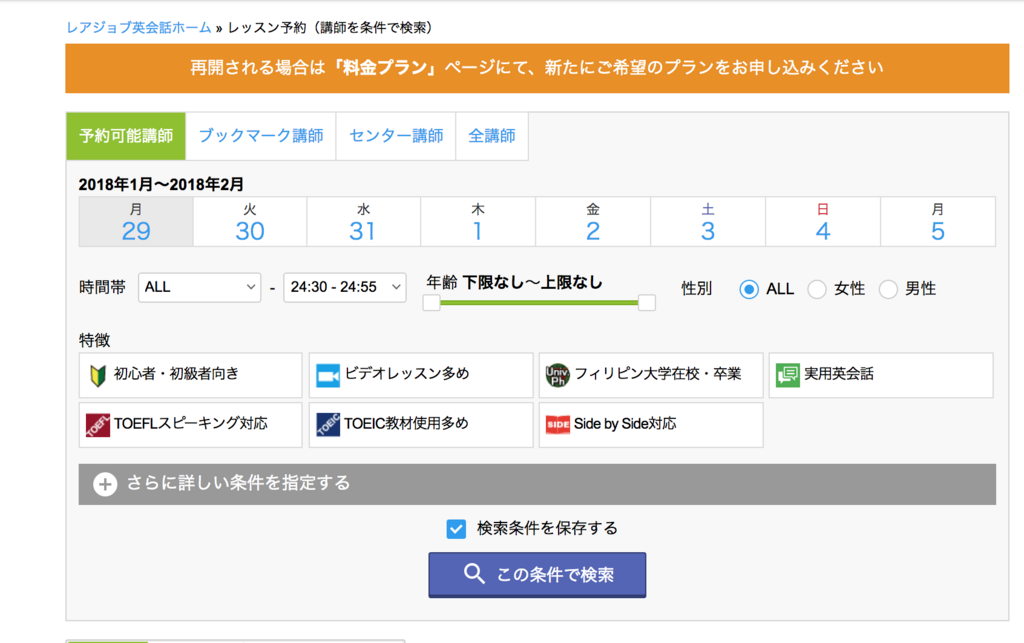Select the ALL gender radio button
The image size is (1024, 643).
748,289
